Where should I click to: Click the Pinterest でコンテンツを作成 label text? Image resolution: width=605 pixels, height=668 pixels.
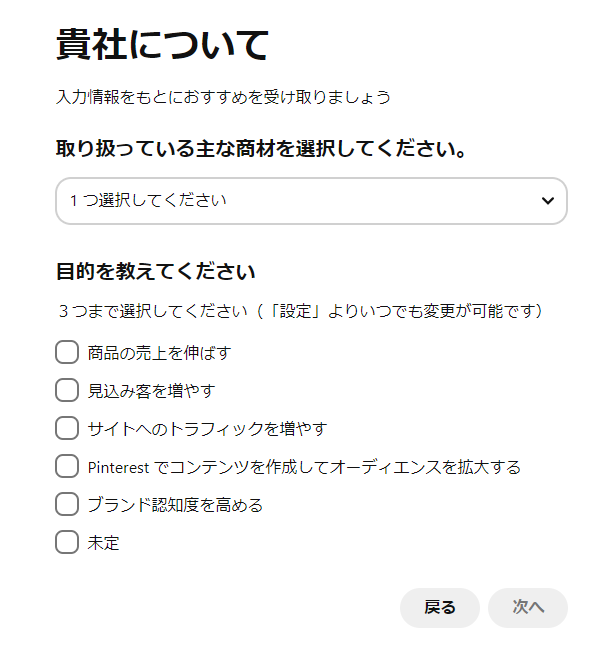click(x=304, y=467)
